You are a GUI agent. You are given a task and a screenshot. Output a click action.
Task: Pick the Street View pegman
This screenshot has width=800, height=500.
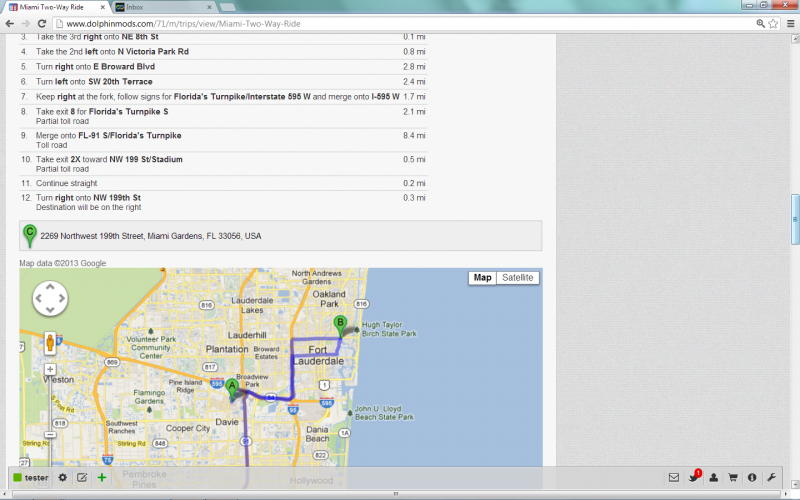coord(50,343)
